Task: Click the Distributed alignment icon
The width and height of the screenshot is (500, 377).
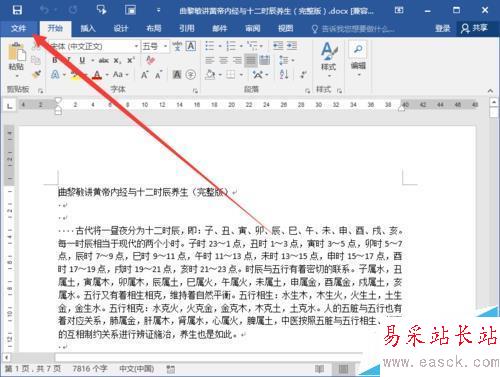Action: (x=265, y=60)
